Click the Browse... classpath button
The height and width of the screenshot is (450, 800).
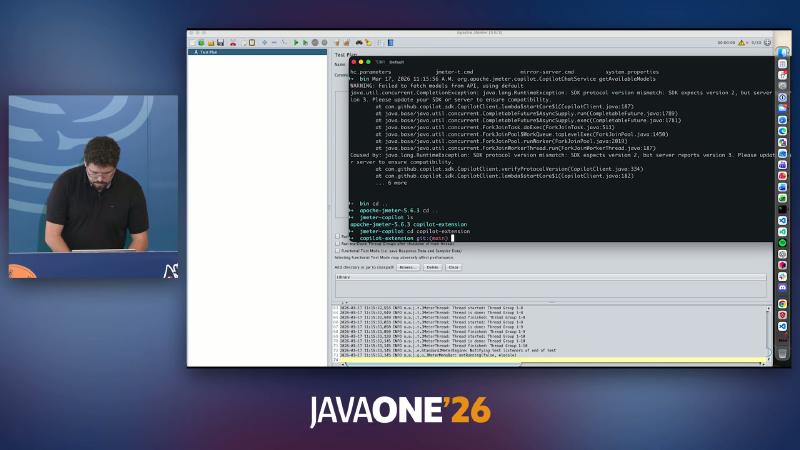[408, 267]
